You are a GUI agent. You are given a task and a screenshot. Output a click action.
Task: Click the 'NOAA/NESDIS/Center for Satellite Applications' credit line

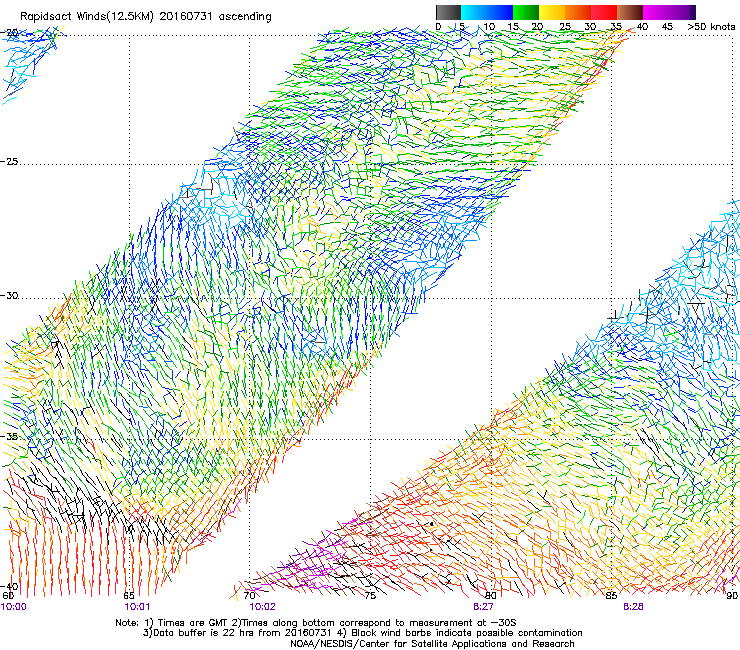click(x=432, y=644)
